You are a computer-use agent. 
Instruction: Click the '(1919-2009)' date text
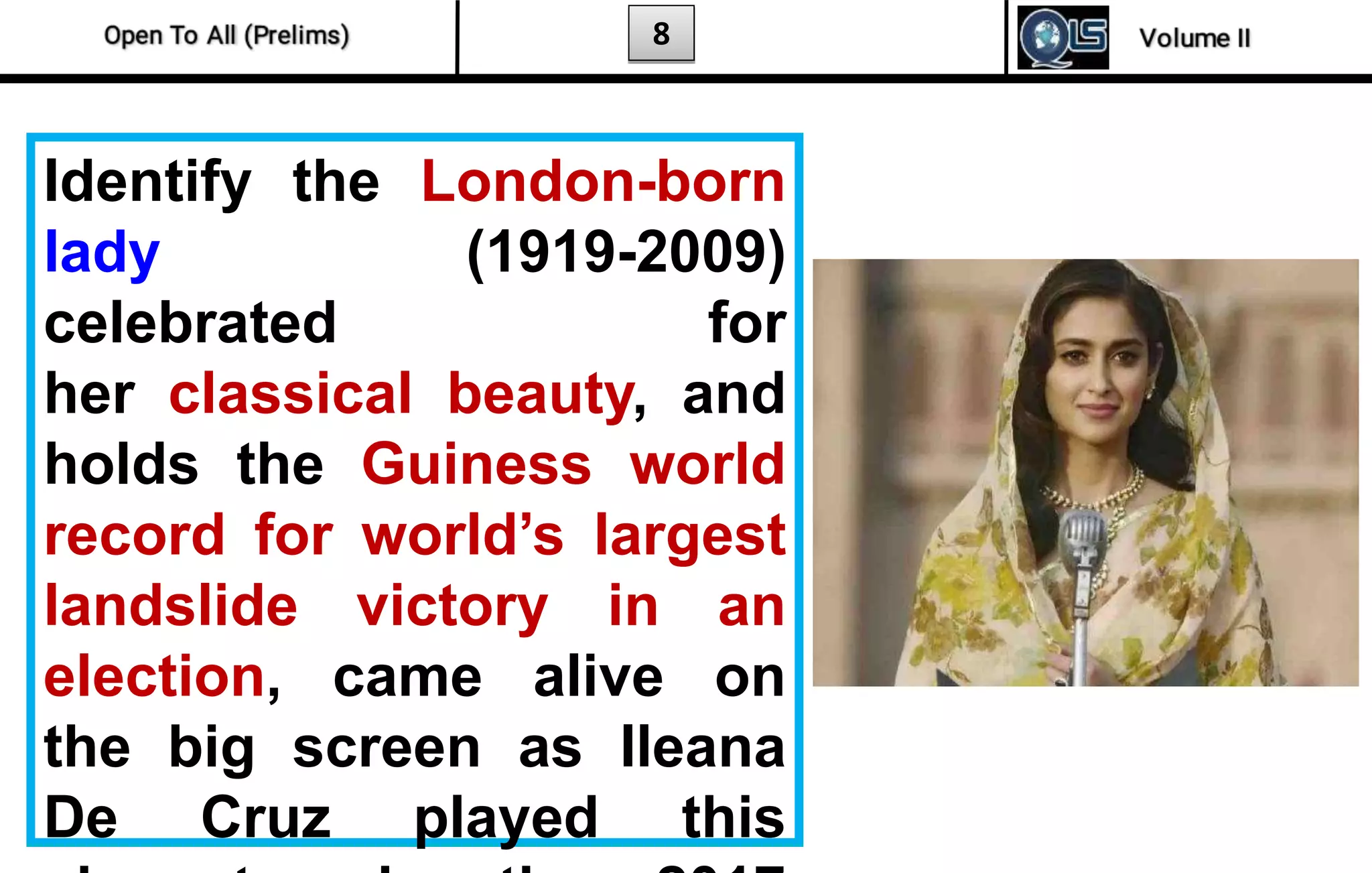tap(626, 254)
